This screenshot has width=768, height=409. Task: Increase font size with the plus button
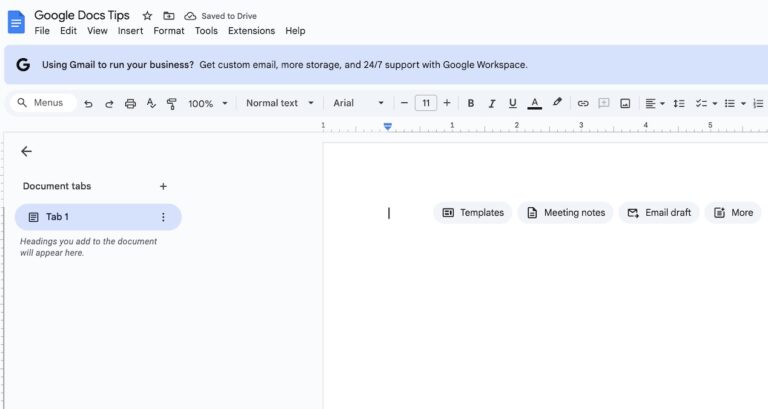[447, 103]
